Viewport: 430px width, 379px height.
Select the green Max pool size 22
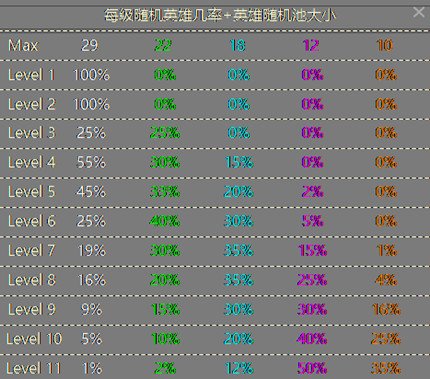tap(163, 45)
